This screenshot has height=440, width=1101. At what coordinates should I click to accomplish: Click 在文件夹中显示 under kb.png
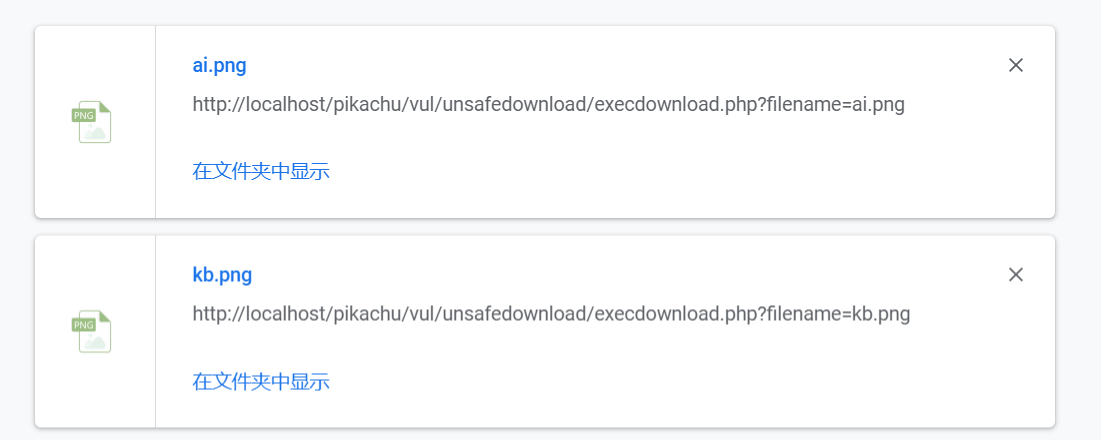[261, 381]
